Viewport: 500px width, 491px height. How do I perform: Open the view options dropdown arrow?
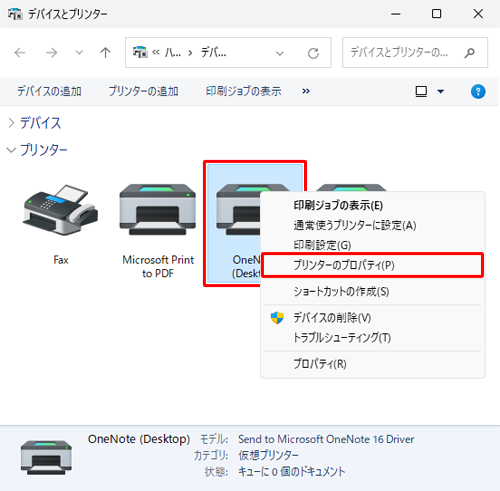440,91
